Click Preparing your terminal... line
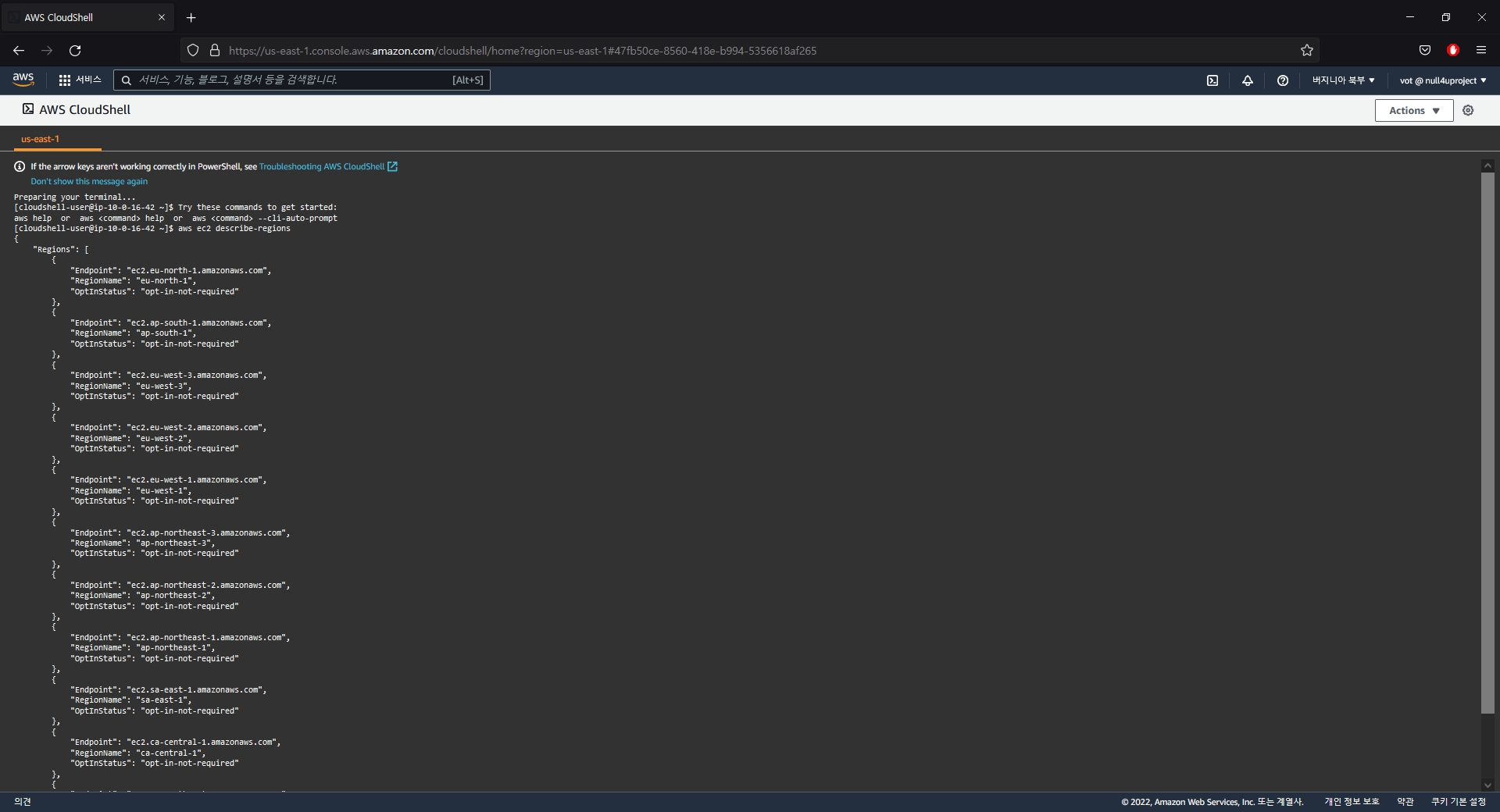The image size is (1500, 812). (x=75, y=198)
